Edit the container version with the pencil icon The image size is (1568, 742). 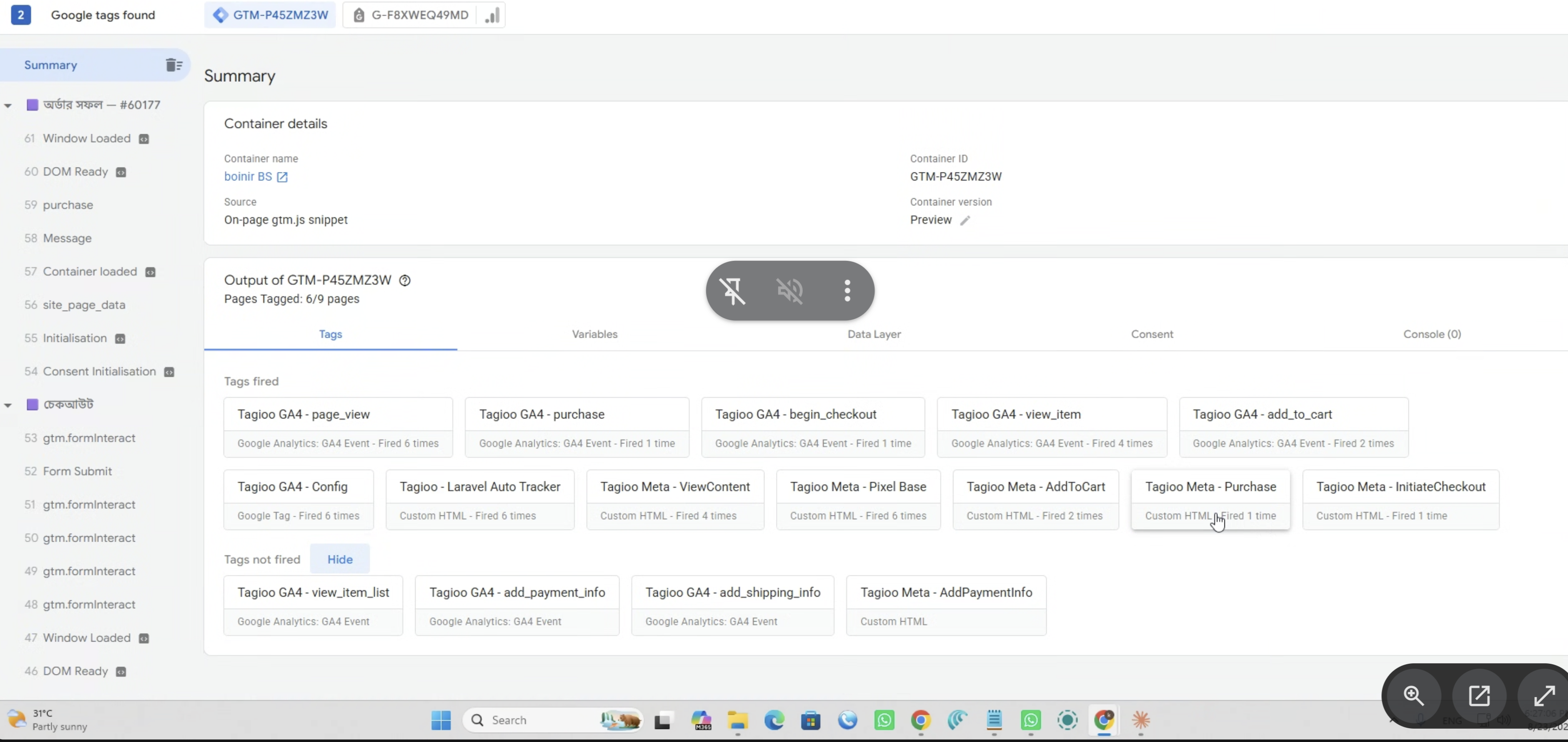pyautogui.click(x=965, y=220)
